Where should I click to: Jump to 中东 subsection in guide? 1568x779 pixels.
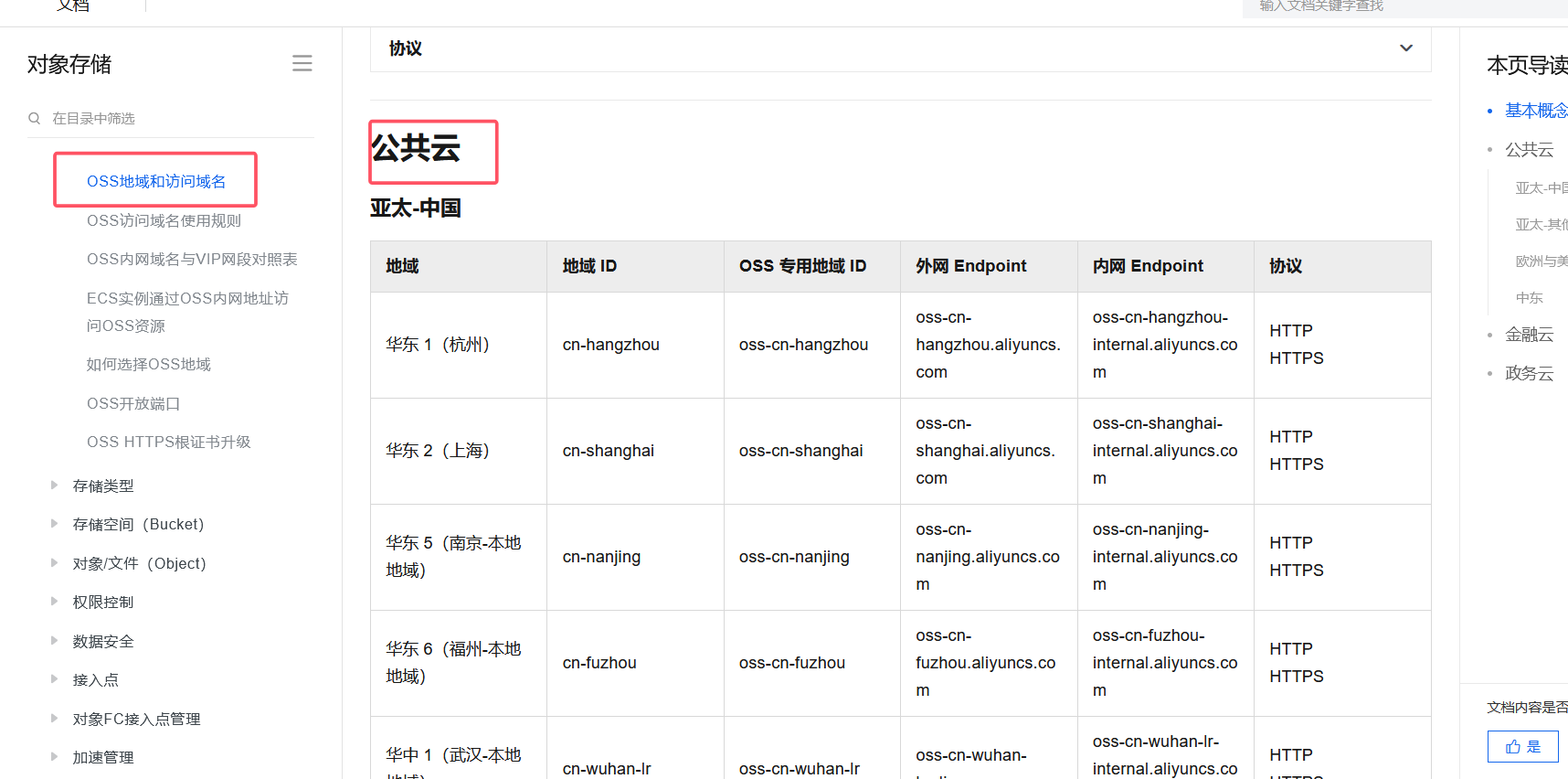click(1529, 297)
